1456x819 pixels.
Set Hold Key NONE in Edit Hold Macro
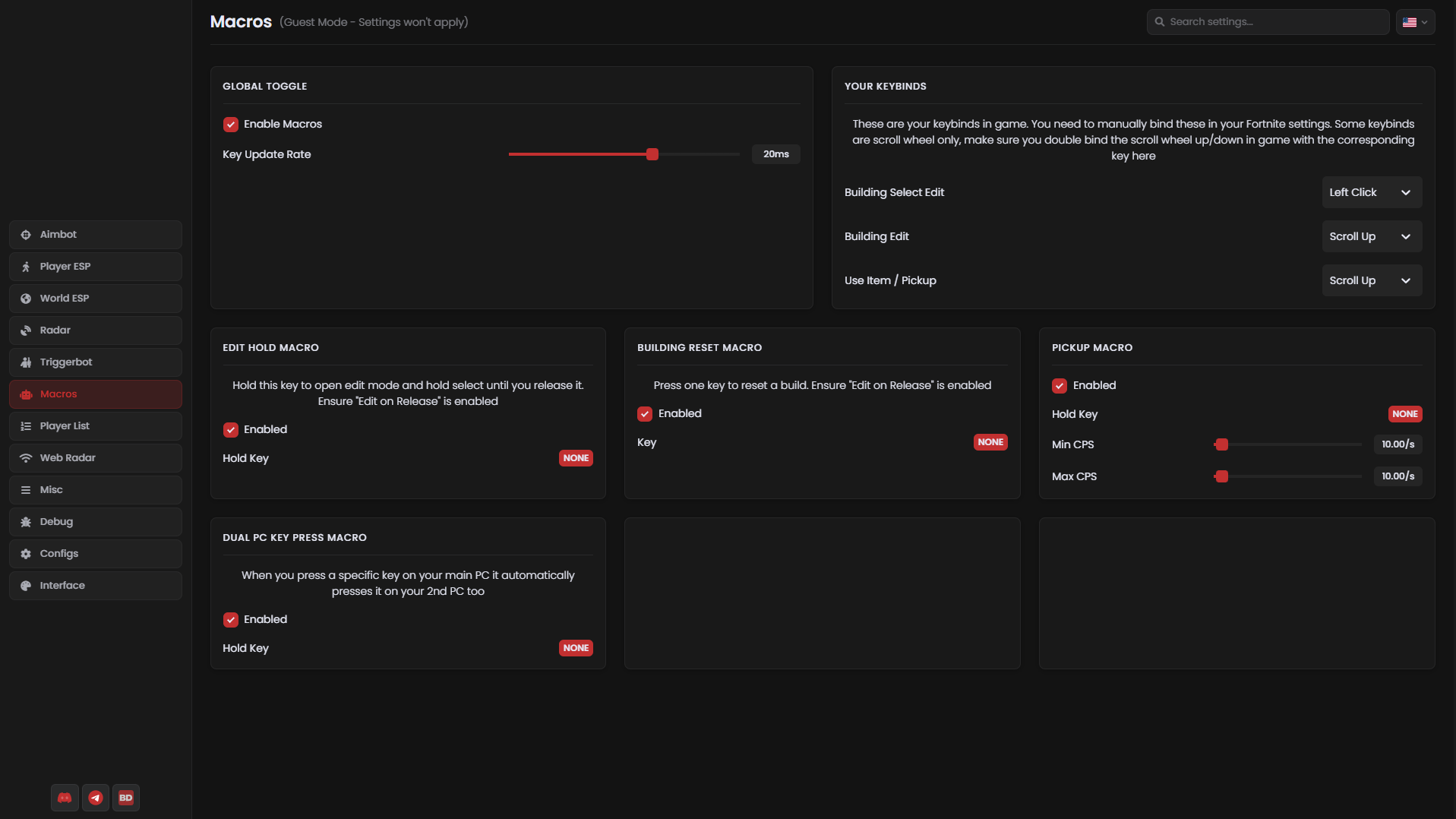coord(576,458)
